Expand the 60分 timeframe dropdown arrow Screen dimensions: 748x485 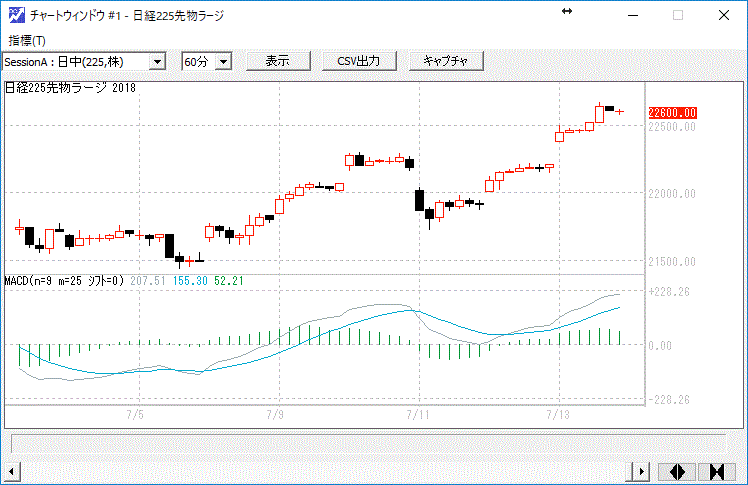(223, 62)
